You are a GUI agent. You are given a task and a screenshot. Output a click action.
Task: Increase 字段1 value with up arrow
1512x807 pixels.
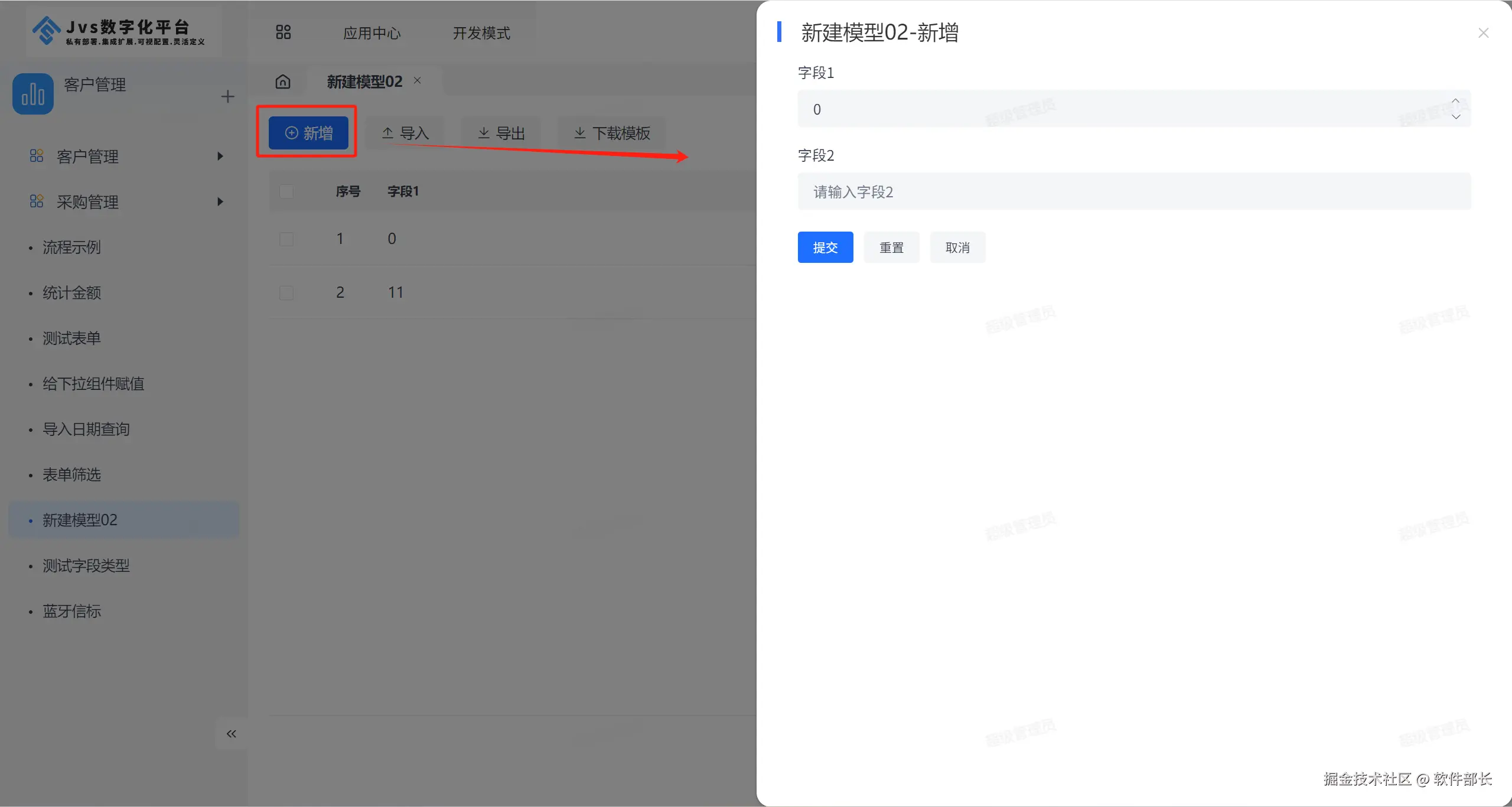click(1455, 101)
